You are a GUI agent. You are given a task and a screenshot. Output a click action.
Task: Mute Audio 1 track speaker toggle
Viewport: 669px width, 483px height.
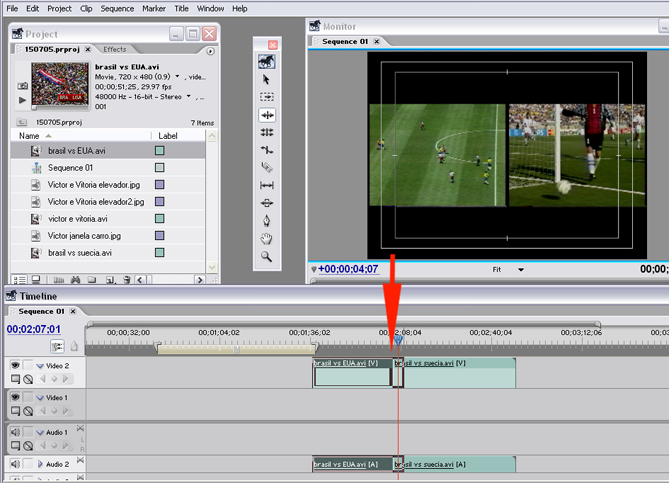tap(15, 432)
